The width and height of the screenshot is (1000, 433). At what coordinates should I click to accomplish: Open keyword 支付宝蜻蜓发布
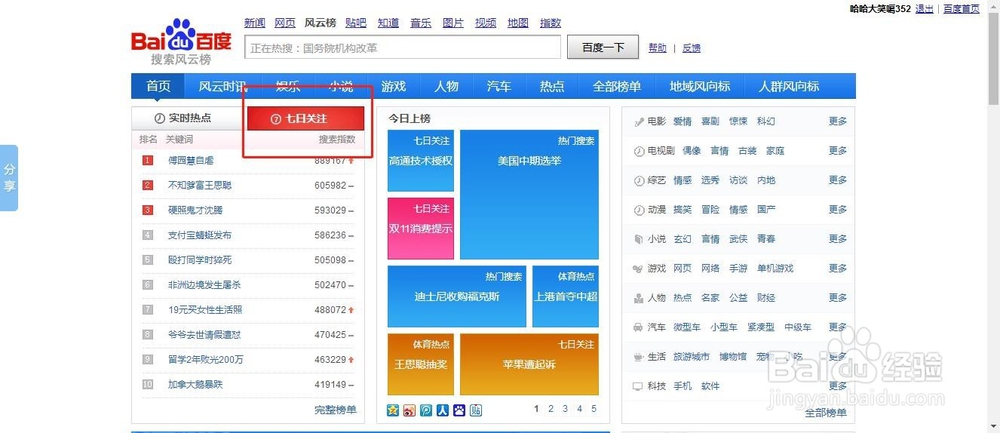200,235
